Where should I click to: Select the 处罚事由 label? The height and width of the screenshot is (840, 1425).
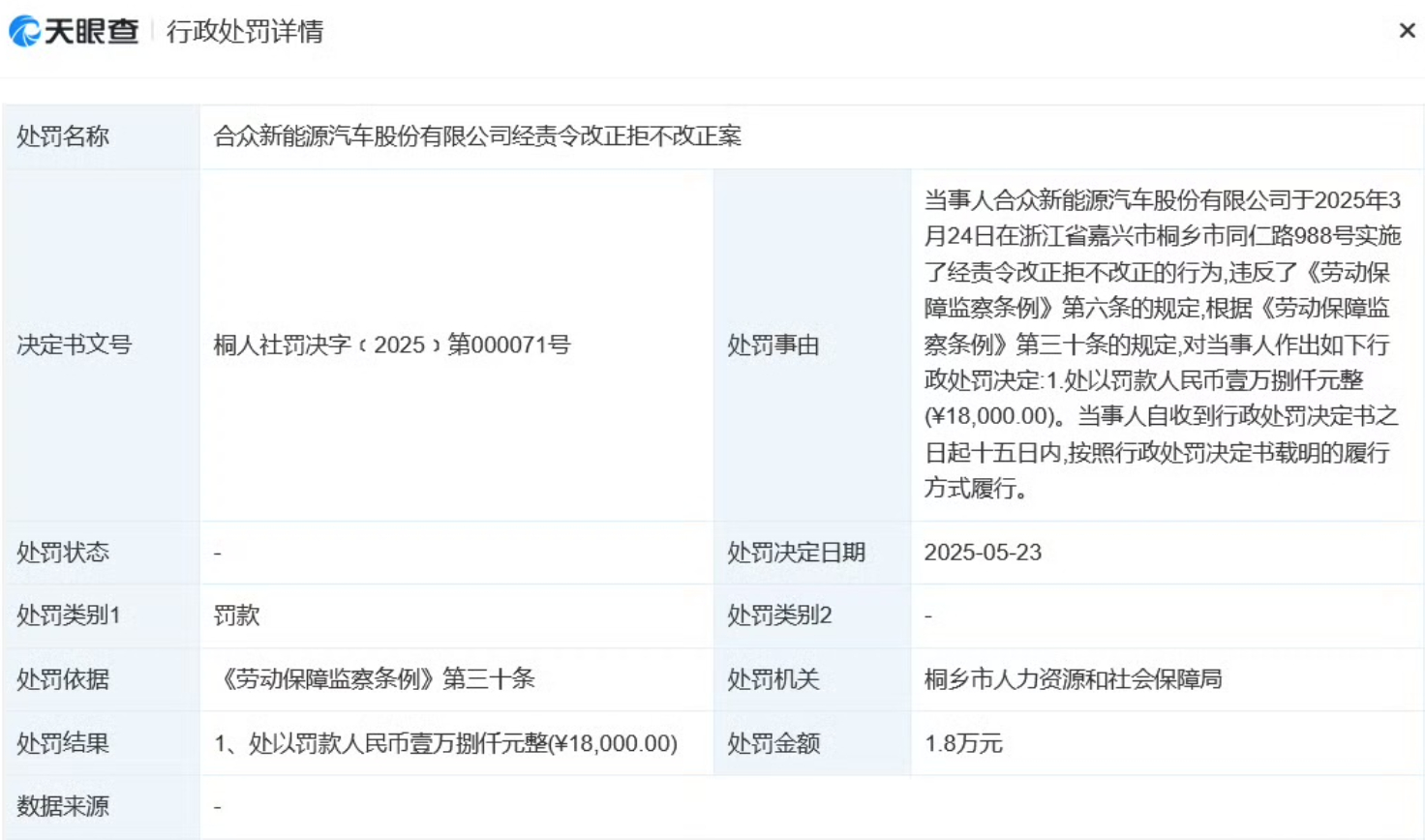point(773,345)
